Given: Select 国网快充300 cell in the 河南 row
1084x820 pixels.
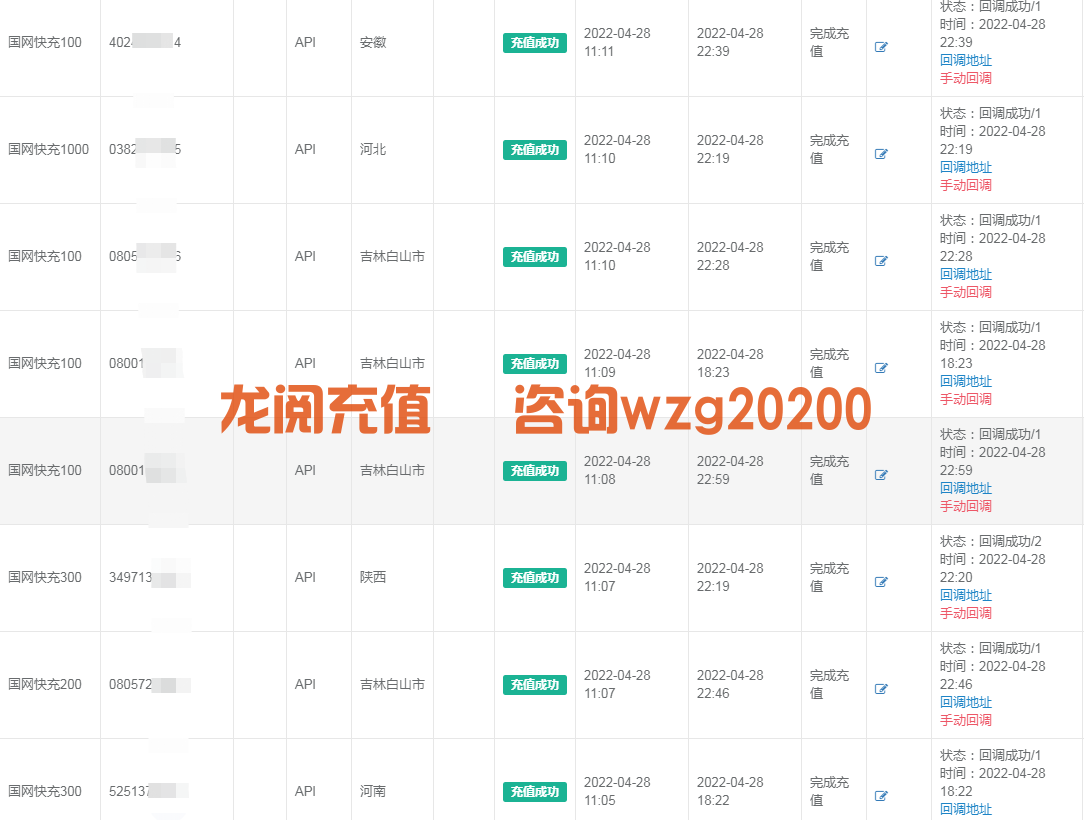Looking at the screenshot, I should [45, 792].
